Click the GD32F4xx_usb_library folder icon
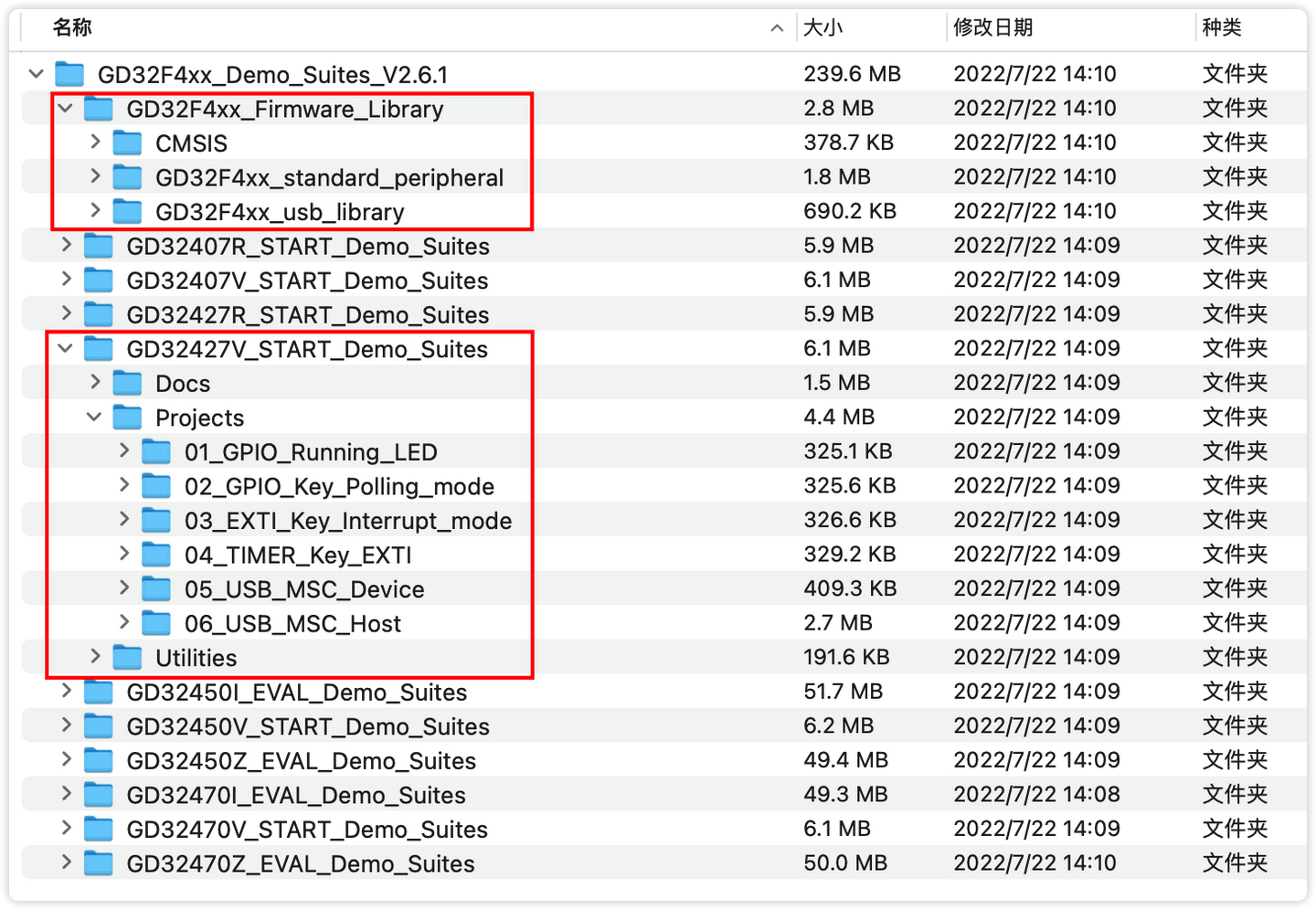The width and height of the screenshot is (1316, 910). coord(127,210)
